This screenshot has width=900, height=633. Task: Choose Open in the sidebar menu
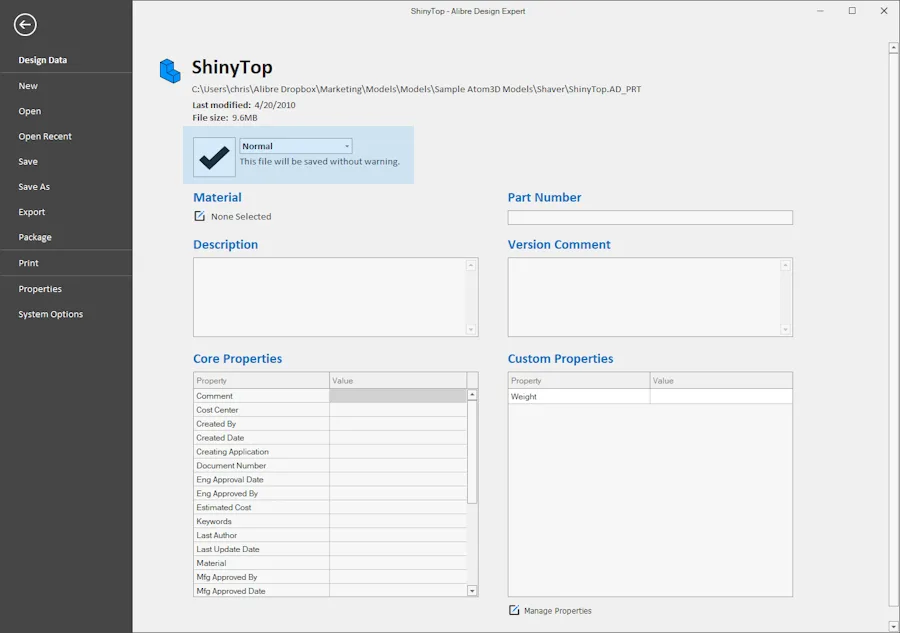pos(30,111)
